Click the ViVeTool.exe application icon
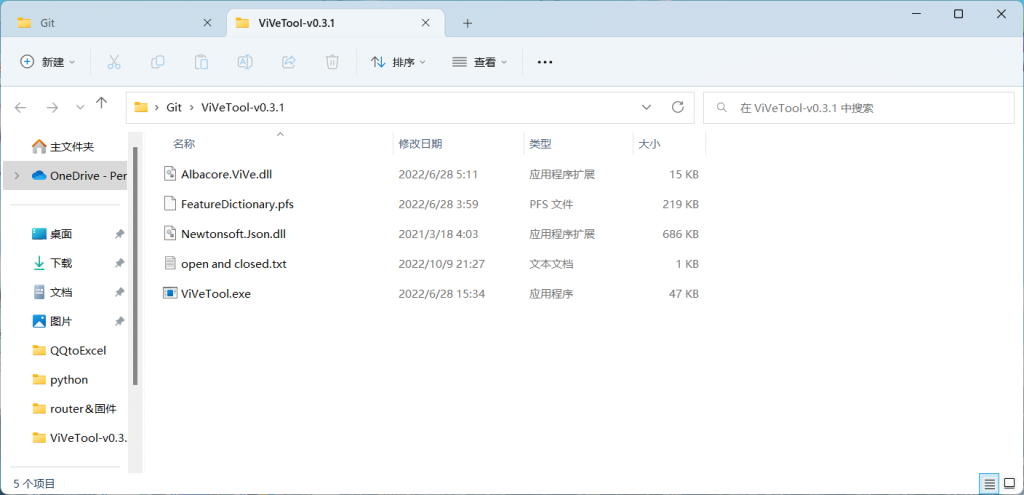The image size is (1024, 495). (x=170, y=293)
